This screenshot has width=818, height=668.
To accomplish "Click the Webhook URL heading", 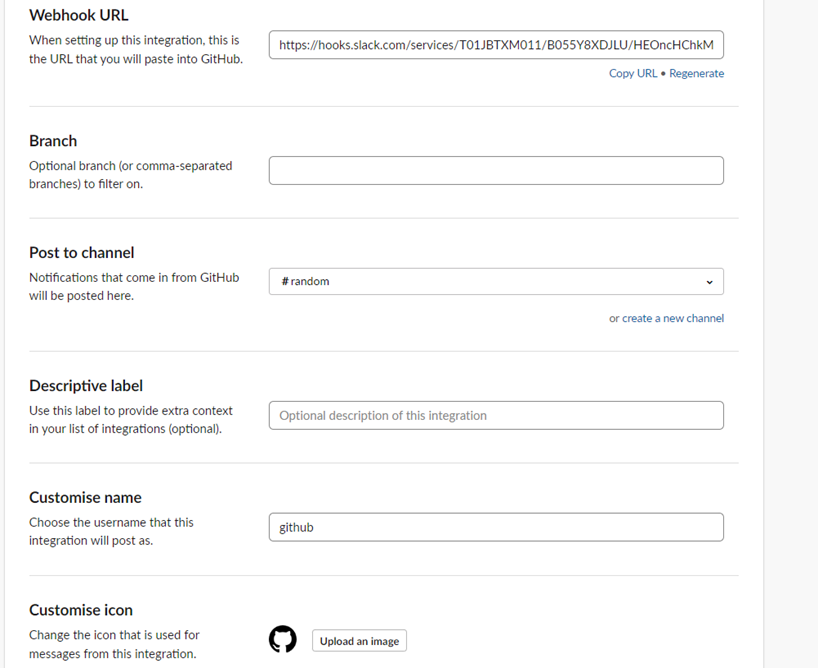I will pos(80,15).
